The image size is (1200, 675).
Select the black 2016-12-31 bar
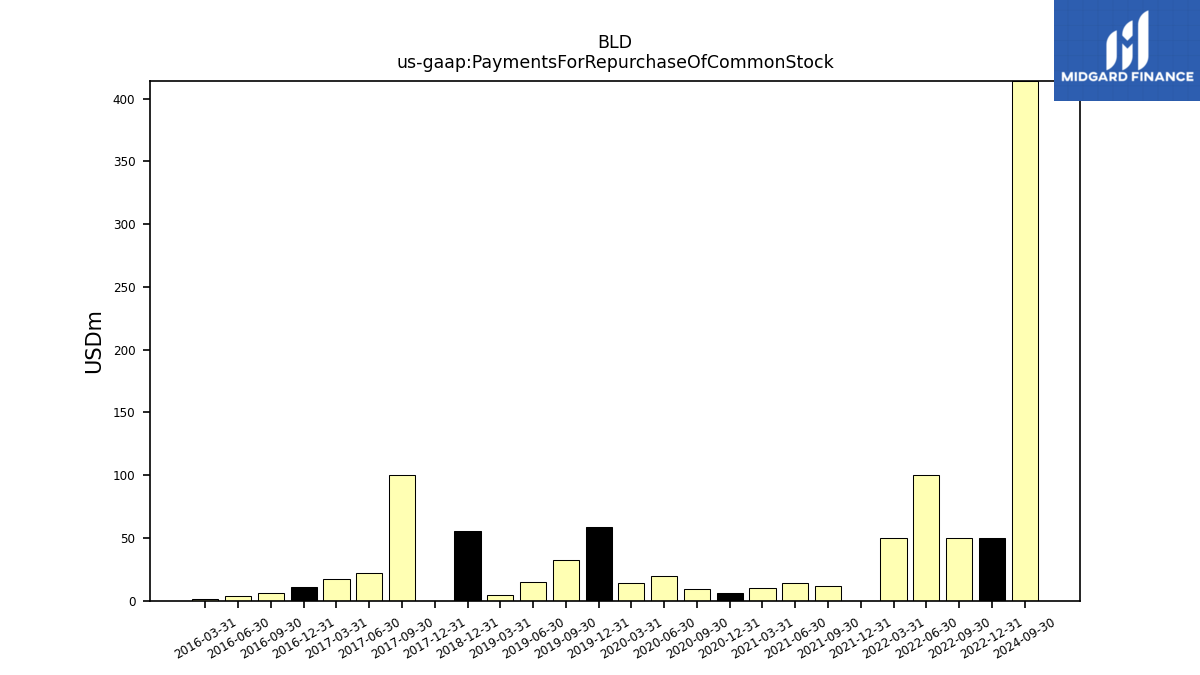304,594
